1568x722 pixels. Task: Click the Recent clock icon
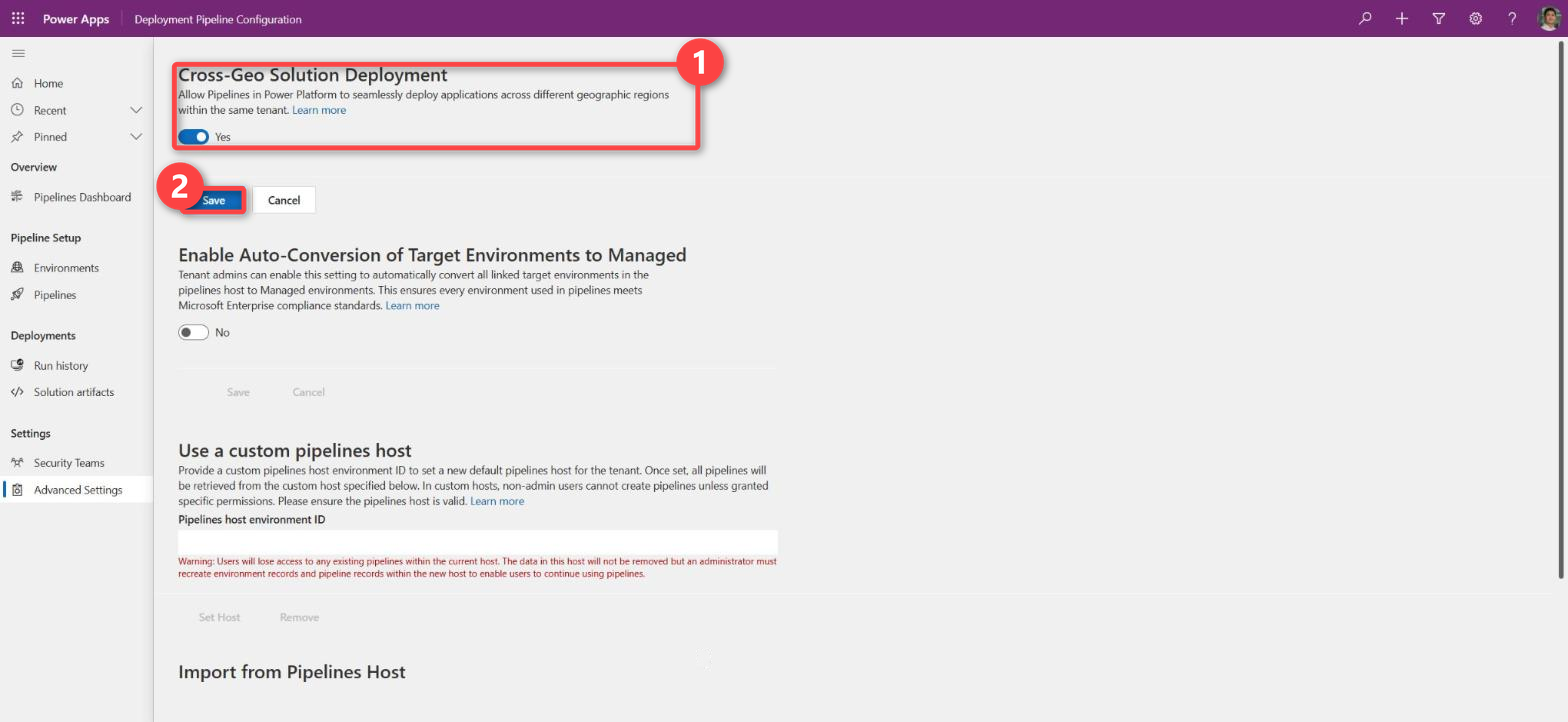[17, 110]
